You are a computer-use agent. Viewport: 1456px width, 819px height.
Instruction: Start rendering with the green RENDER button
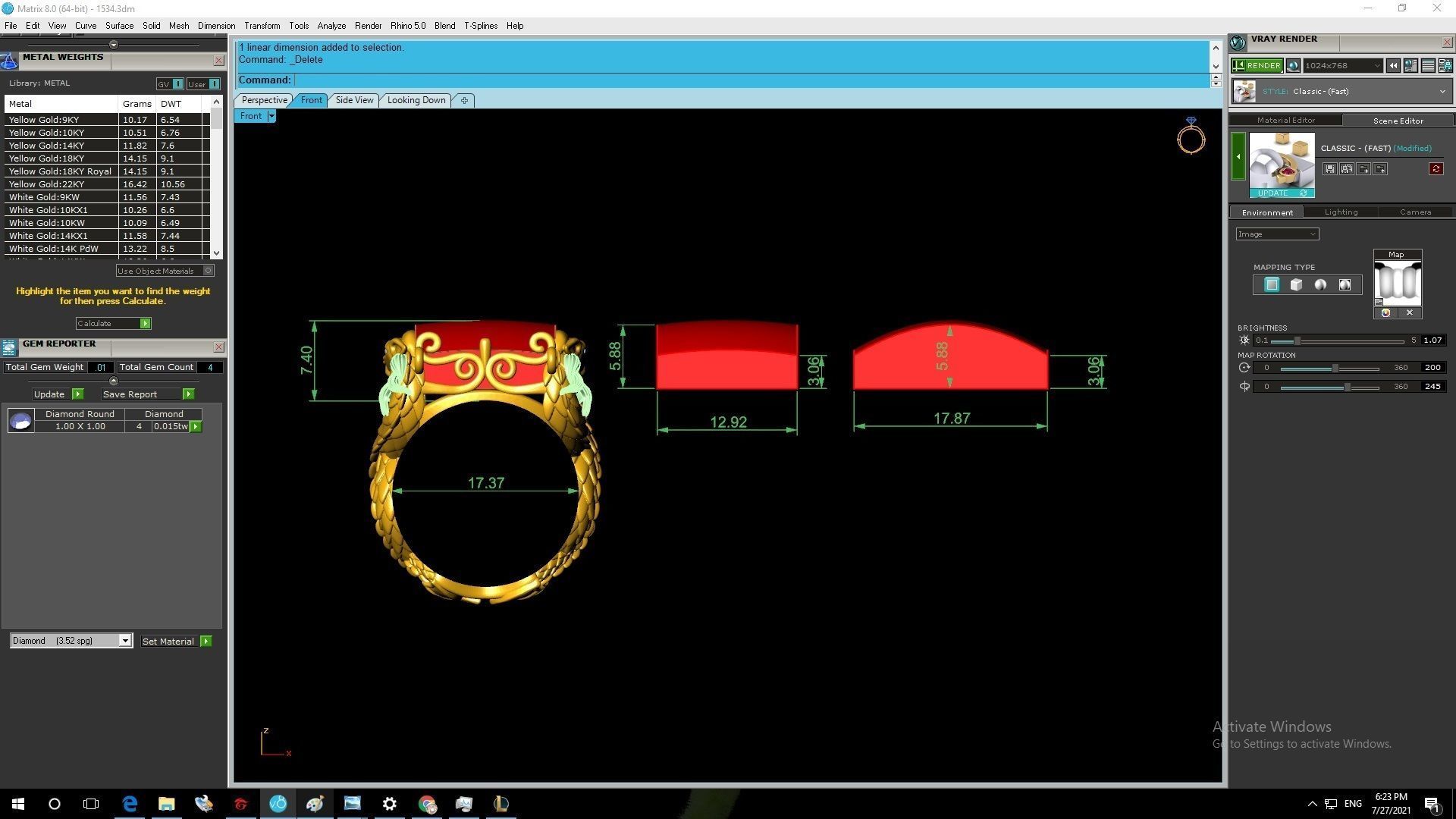pyautogui.click(x=1257, y=66)
